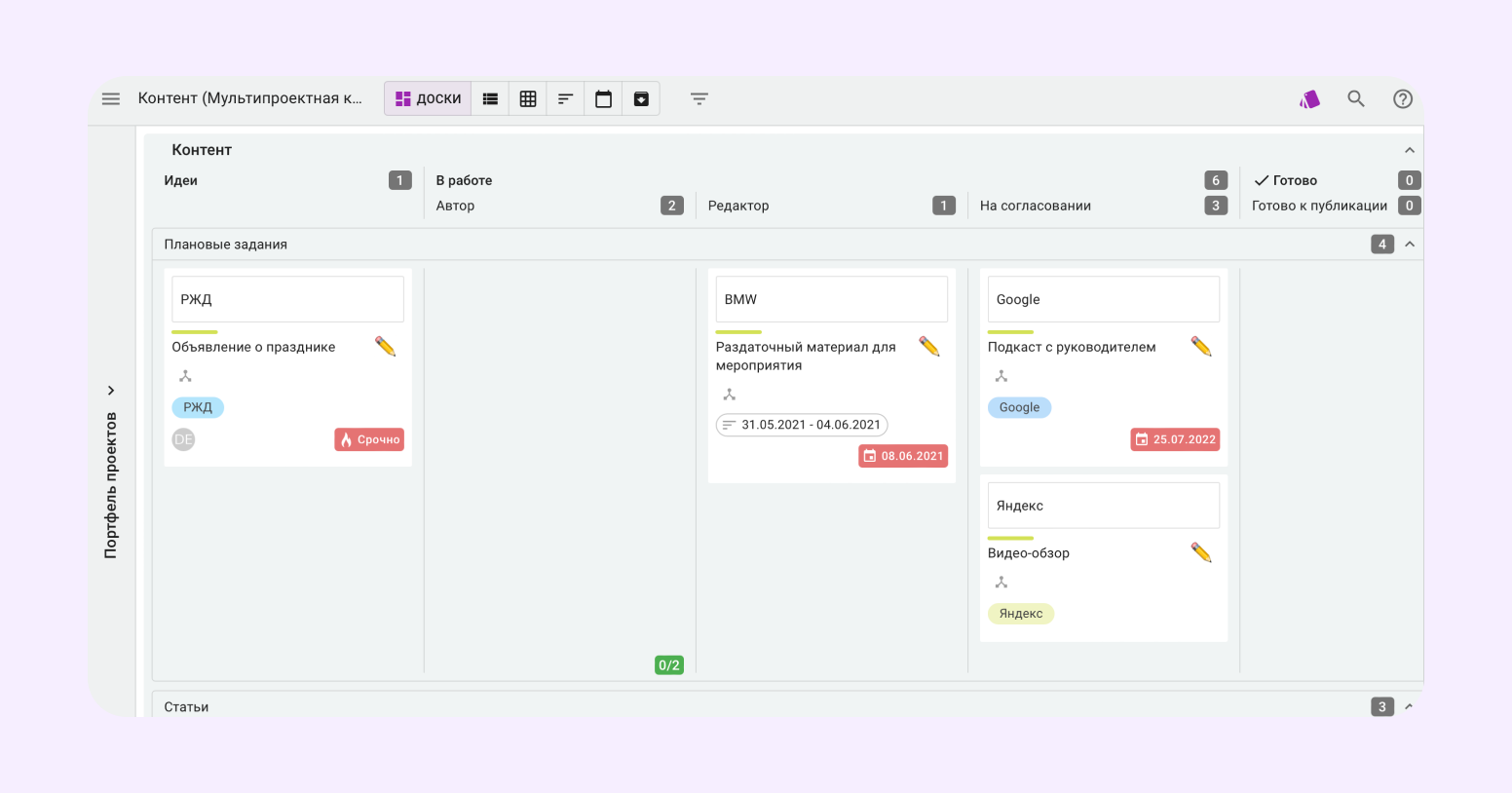Switch to list view icon
This screenshot has width=1512, height=793.
pyautogui.click(x=490, y=98)
